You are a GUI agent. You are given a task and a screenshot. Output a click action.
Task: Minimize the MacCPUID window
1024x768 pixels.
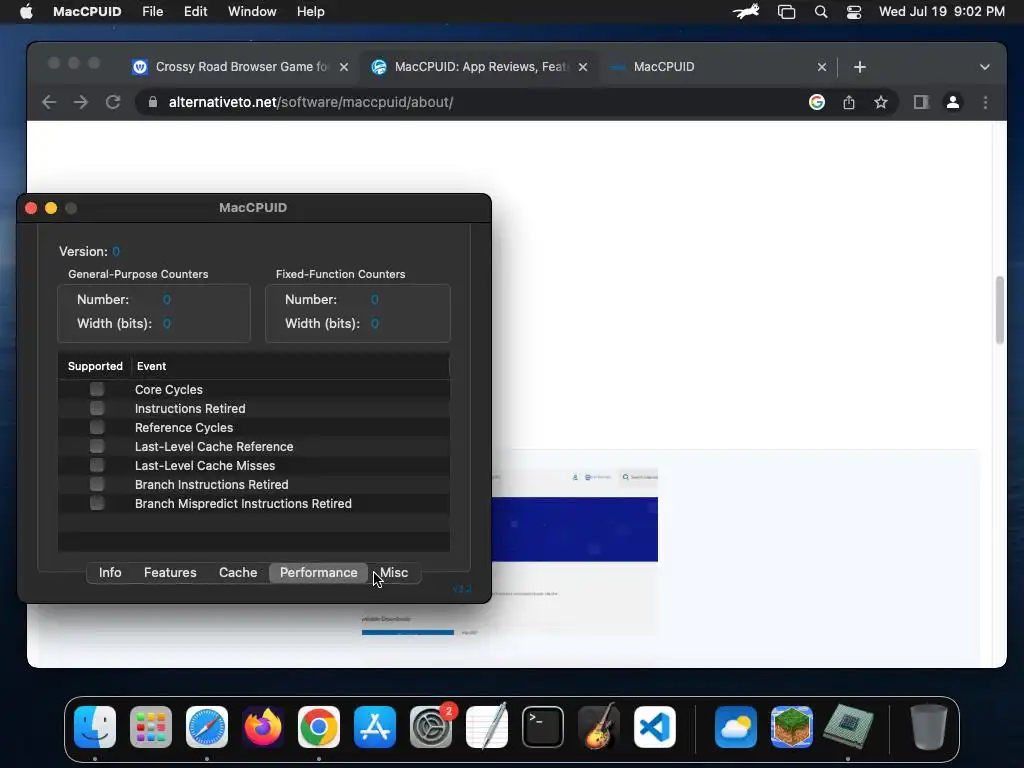51,208
